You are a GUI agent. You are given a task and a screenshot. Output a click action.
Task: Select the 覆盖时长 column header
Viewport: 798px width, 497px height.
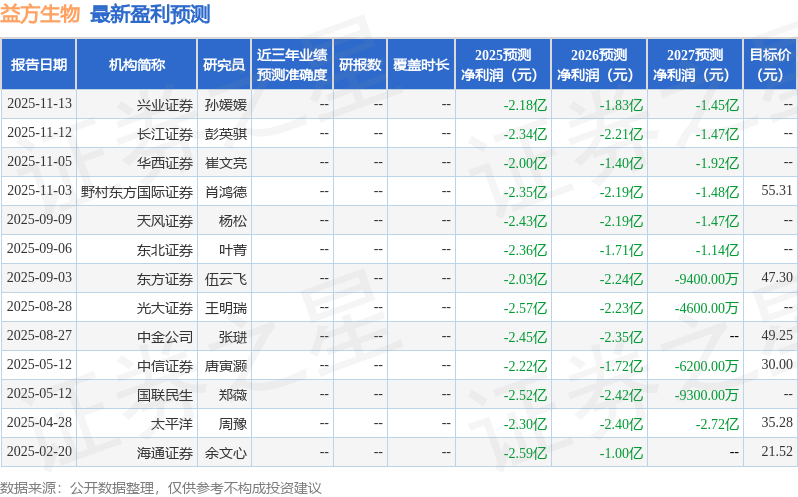[421, 65]
